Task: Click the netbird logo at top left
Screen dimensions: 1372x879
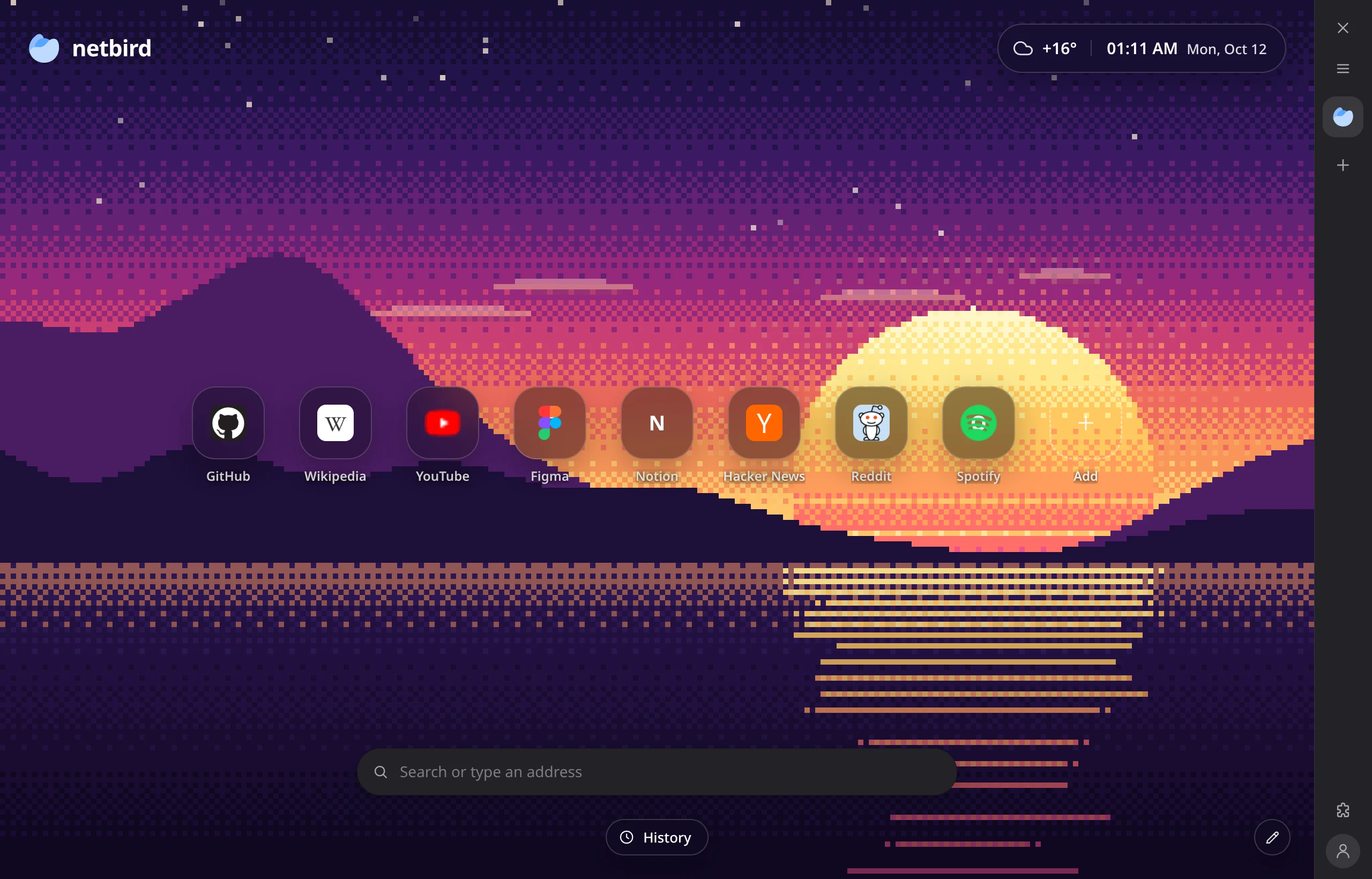Action: point(90,48)
